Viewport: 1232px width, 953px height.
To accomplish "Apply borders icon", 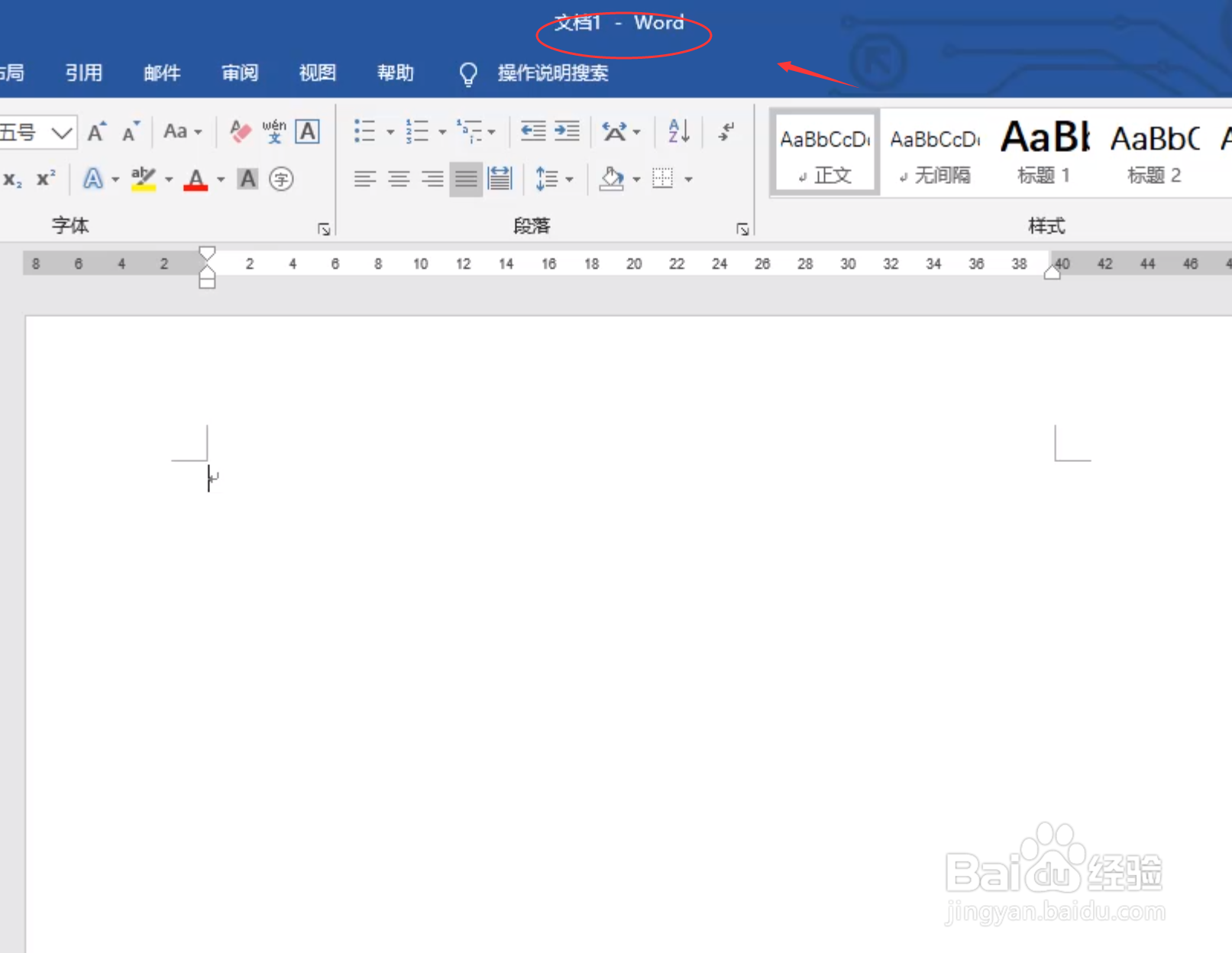I will click(663, 179).
